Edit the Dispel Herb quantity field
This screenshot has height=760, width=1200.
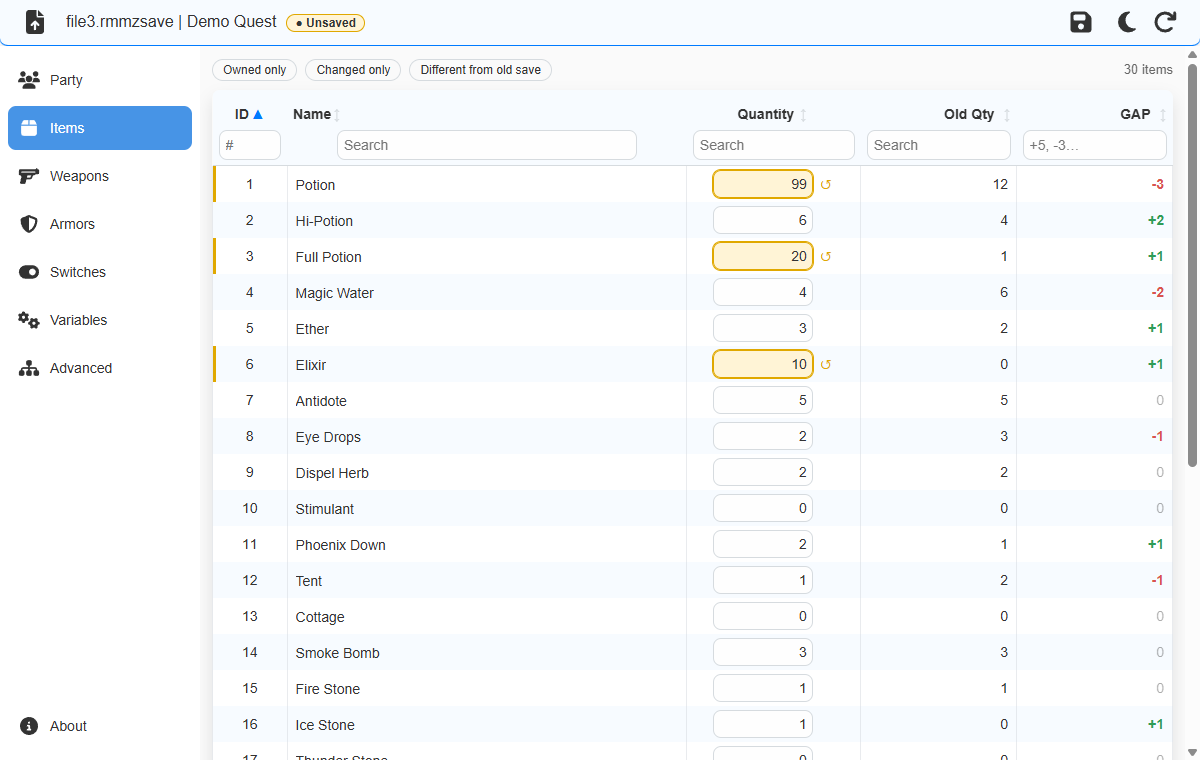763,472
